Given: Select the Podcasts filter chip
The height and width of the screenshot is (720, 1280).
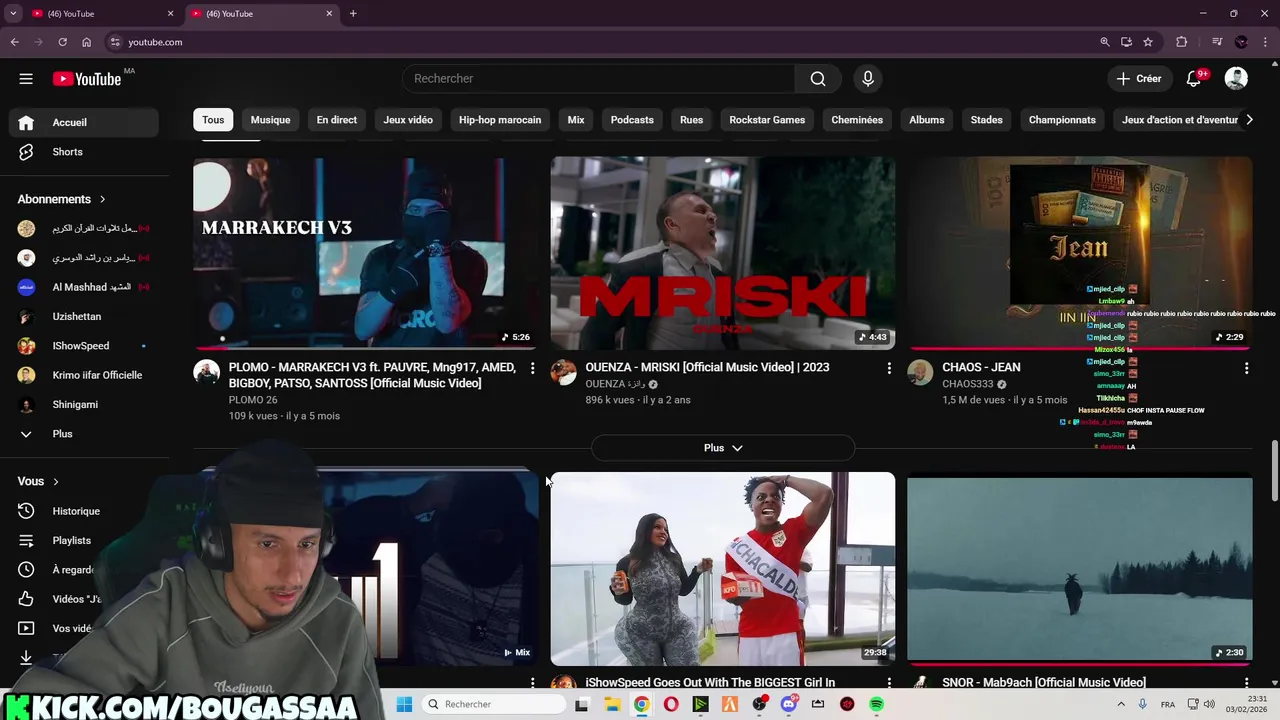Looking at the screenshot, I should [632, 120].
